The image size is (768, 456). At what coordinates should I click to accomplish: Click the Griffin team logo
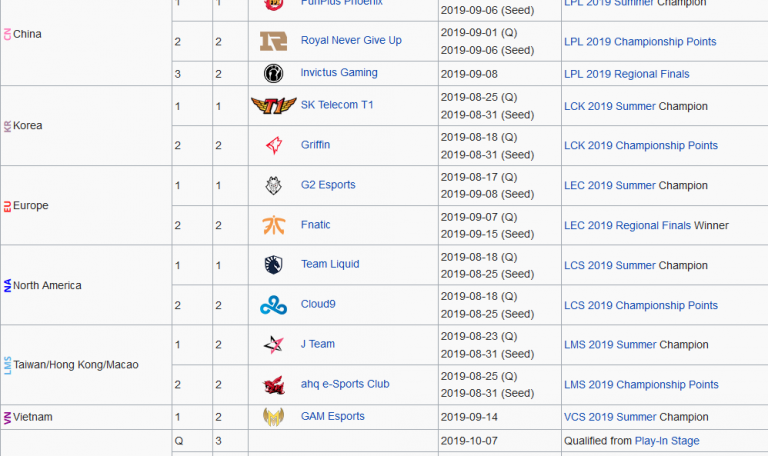273,145
